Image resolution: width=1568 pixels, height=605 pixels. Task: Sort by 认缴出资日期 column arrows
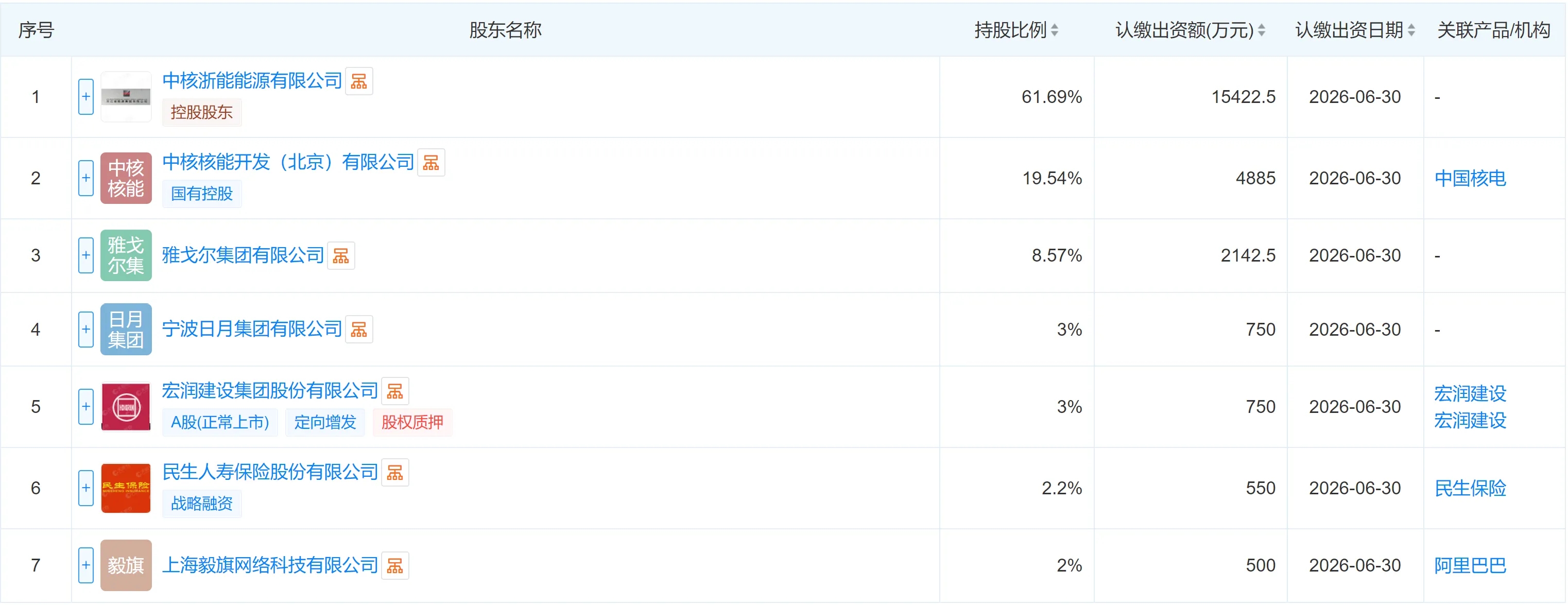[x=1411, y=30]
